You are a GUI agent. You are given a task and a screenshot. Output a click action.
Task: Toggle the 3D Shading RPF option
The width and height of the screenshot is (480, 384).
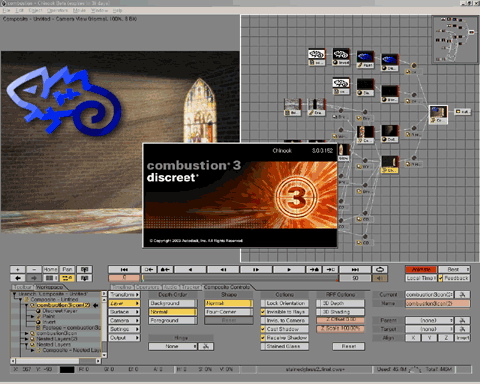pos(340,312)
